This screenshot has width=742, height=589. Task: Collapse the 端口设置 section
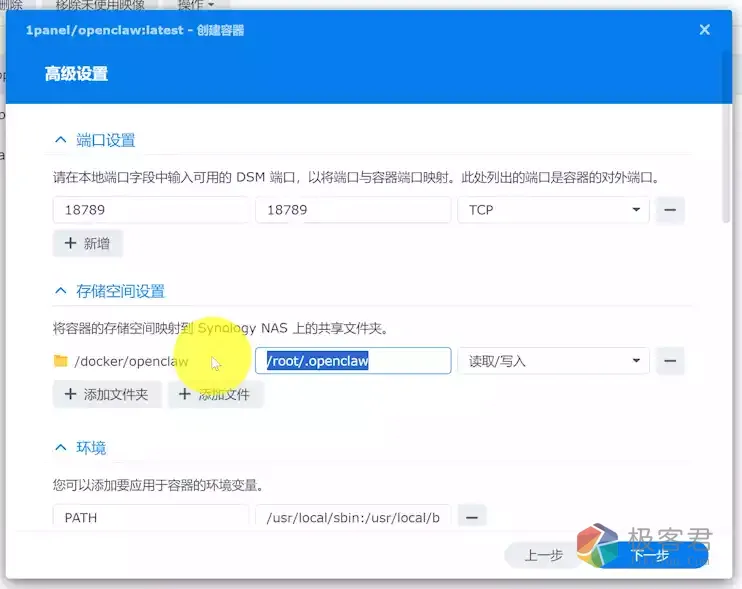[x=61, y=140]
